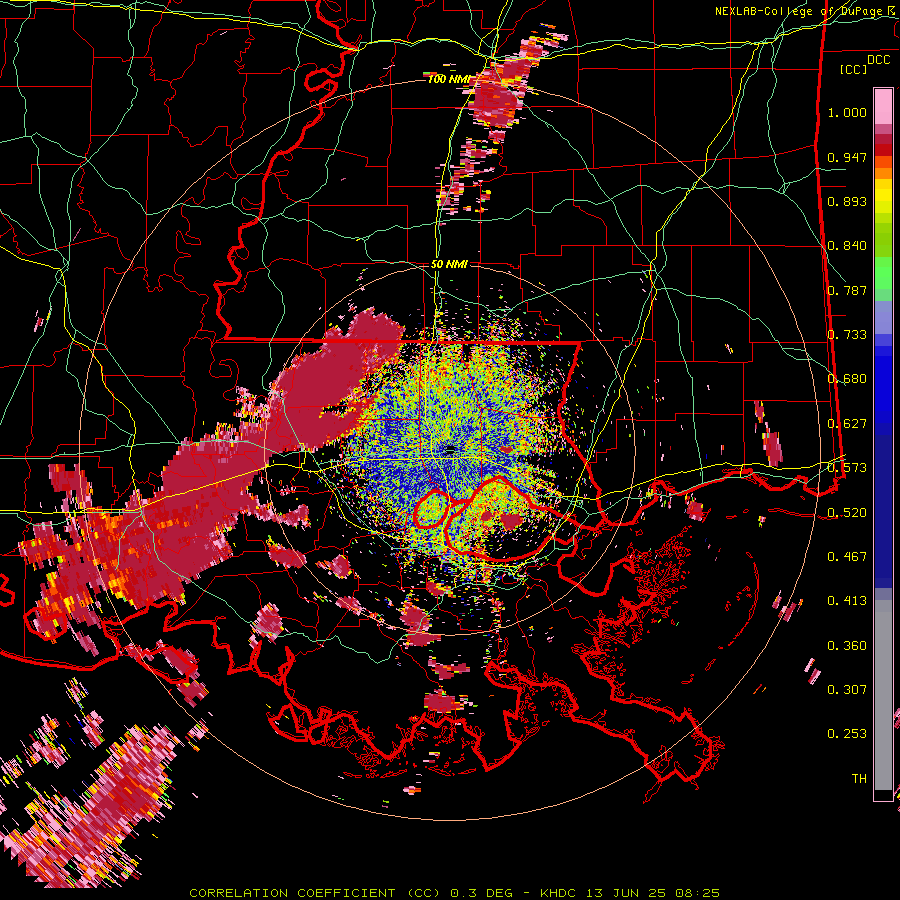900x900 pixels.
Task: Select the 0.947 scale value
Action: click(x=847, y=157)
